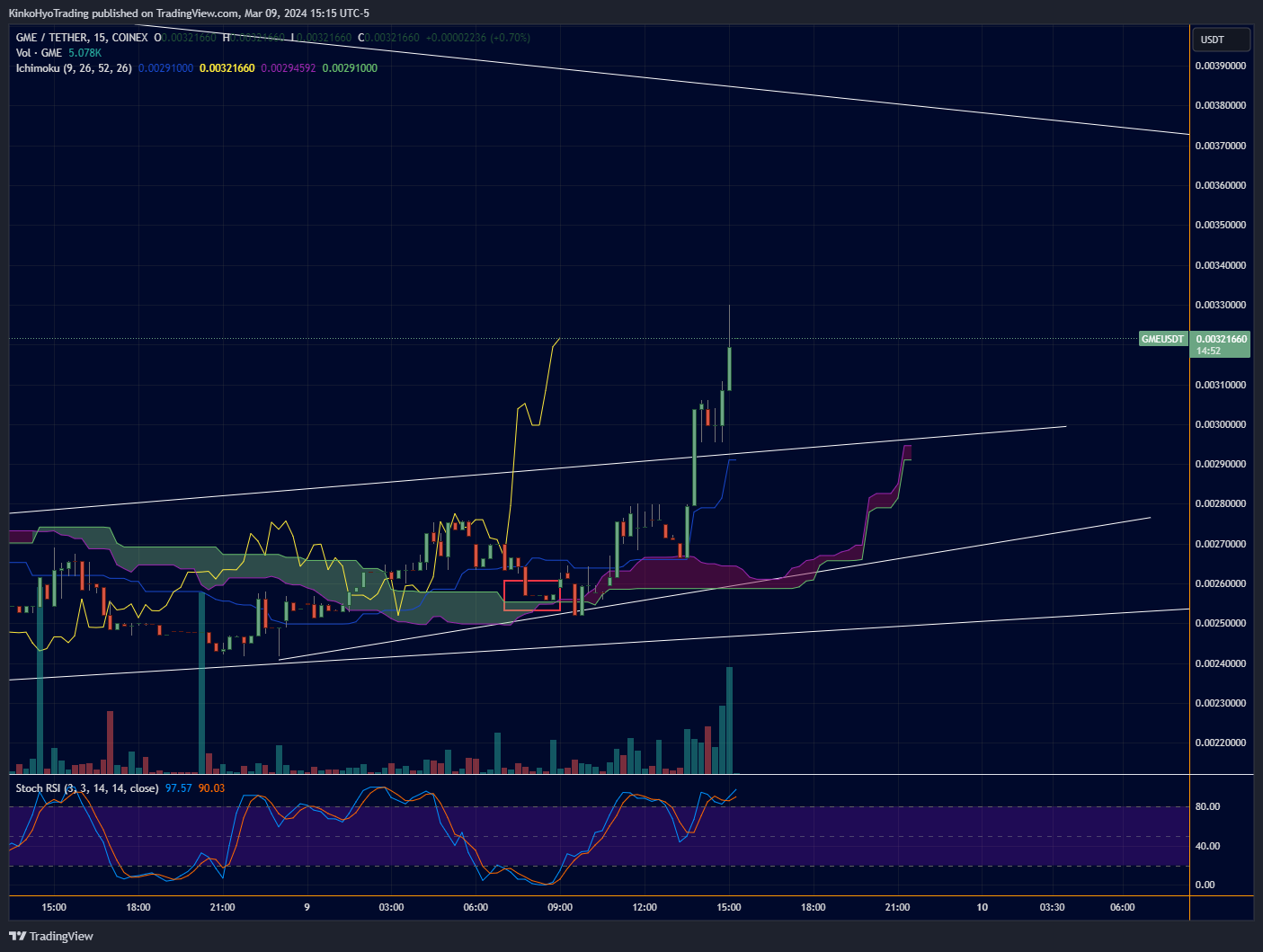Click the 0.00280000 price axis label
Screen dimensions: 1263x952
pos(1220,503)
